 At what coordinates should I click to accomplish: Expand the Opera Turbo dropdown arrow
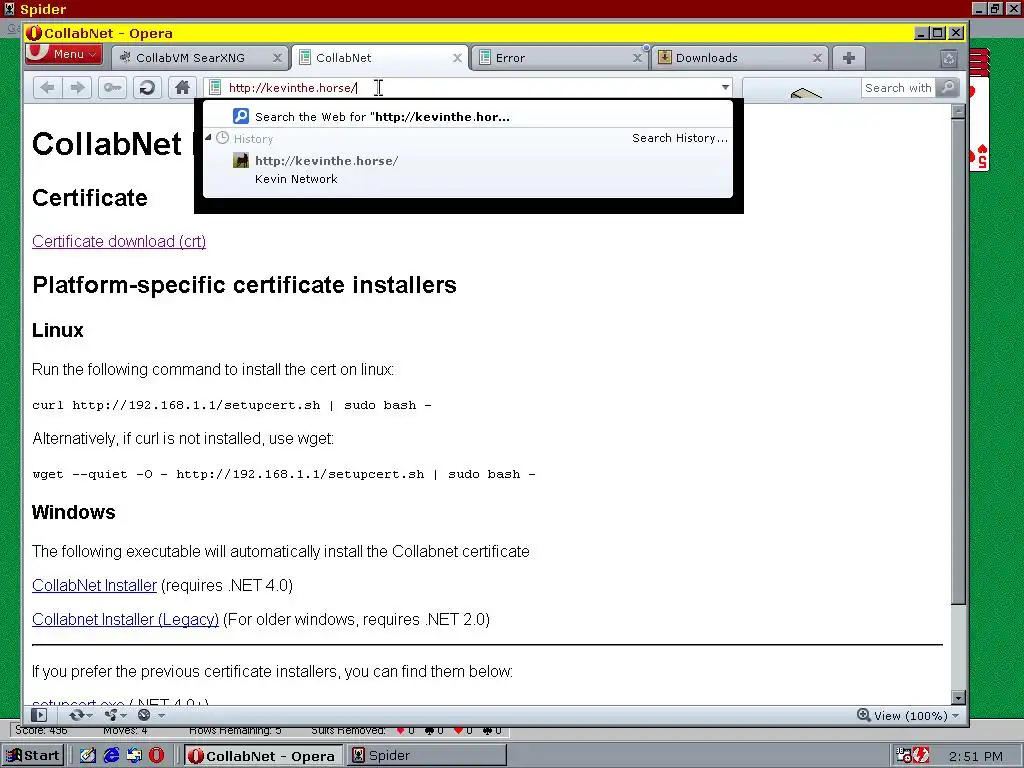(x=161, y=716)
